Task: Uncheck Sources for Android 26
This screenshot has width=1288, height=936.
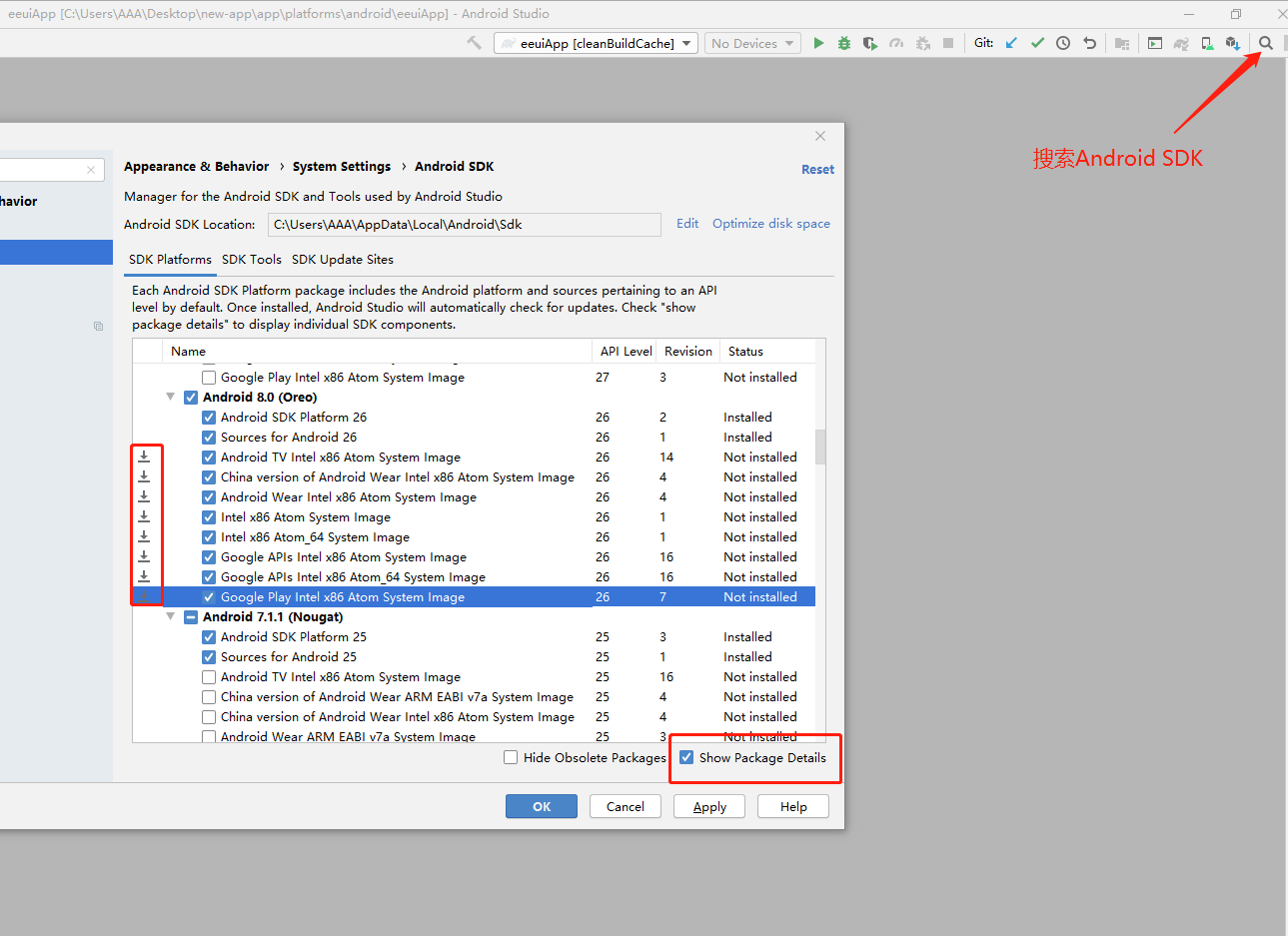Action: (x=209, y=437)
